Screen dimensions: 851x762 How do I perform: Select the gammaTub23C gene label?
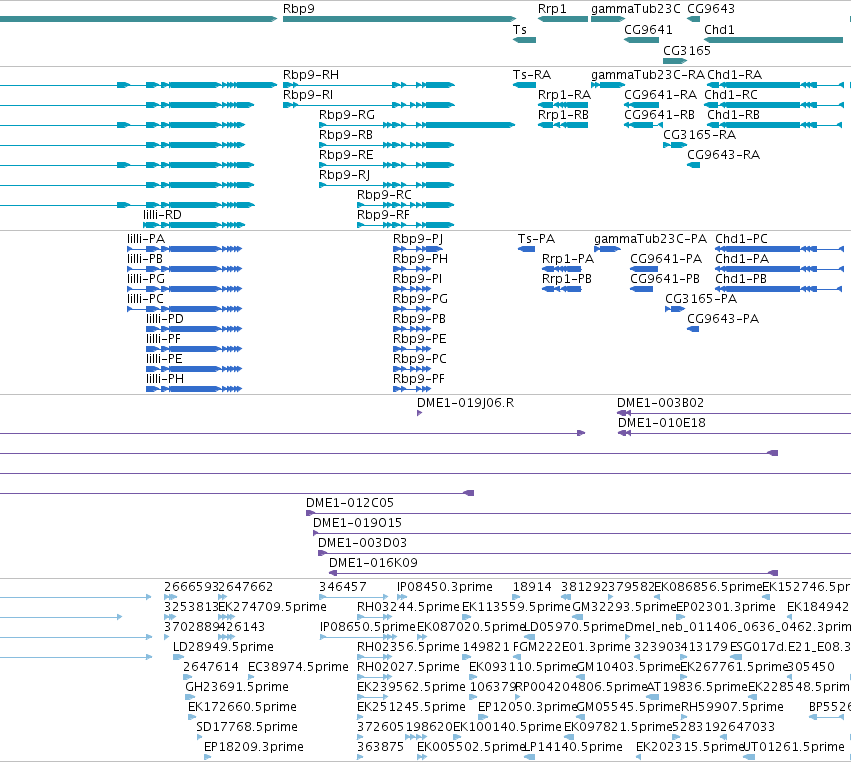(x=635, y=9)
